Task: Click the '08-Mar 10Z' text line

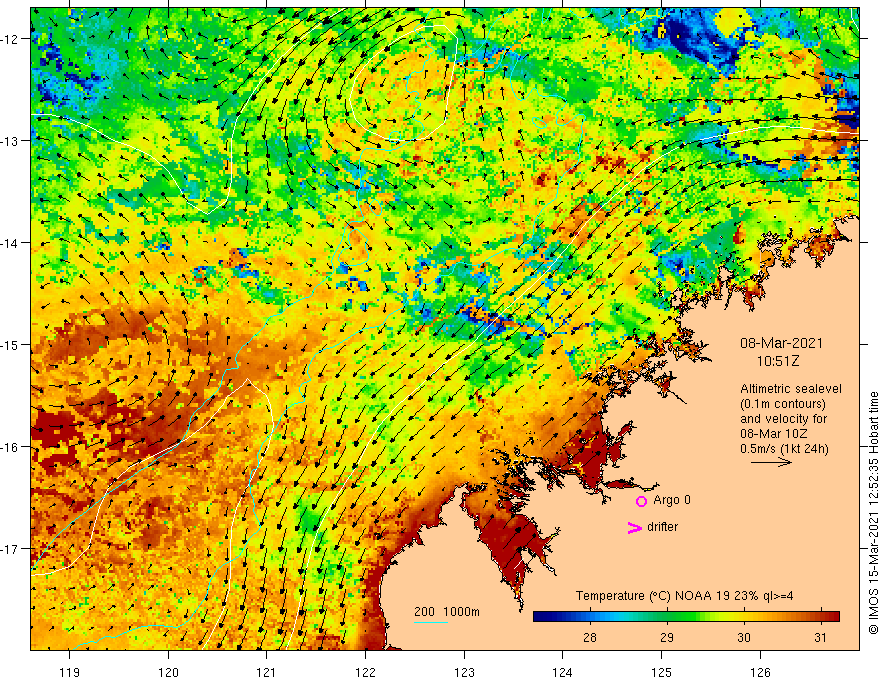Action: pyautogui.click(x=774, y=434)
